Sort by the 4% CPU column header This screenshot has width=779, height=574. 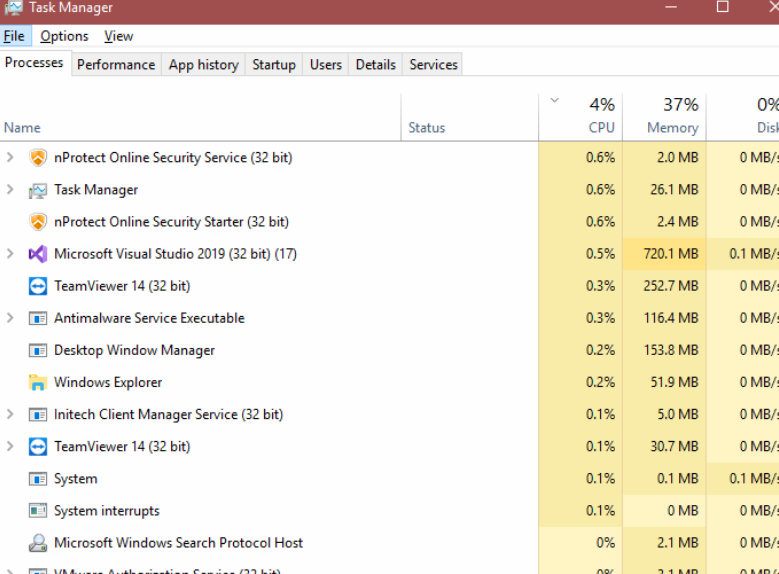[x=581, y=117]
